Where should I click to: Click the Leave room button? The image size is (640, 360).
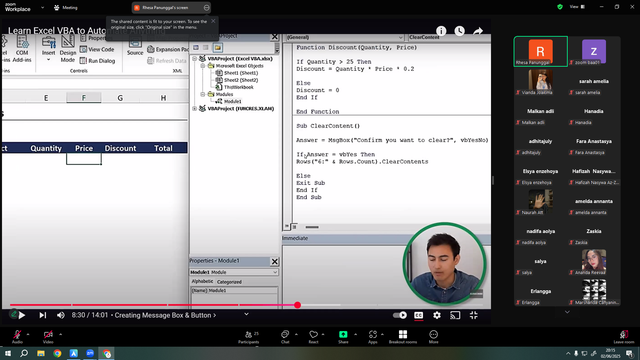pos(624,336)
